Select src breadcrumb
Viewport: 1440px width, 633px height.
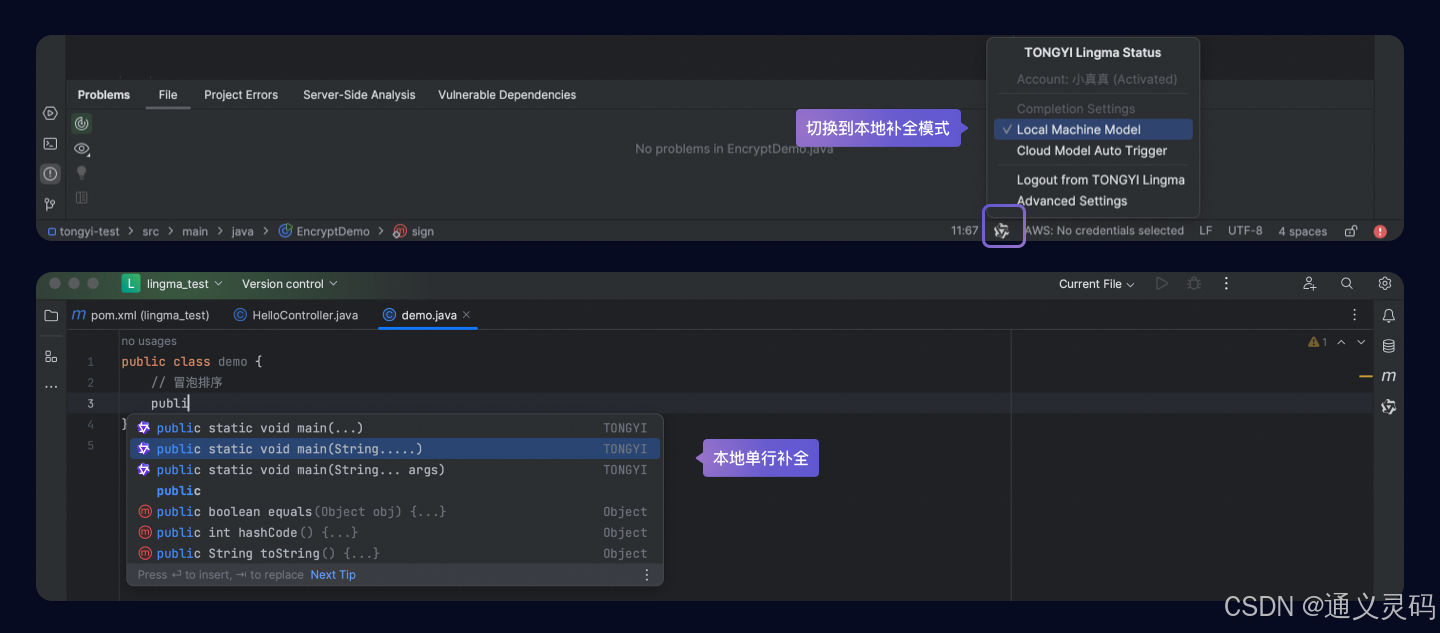pyautogui.click(x=150, y=231)
